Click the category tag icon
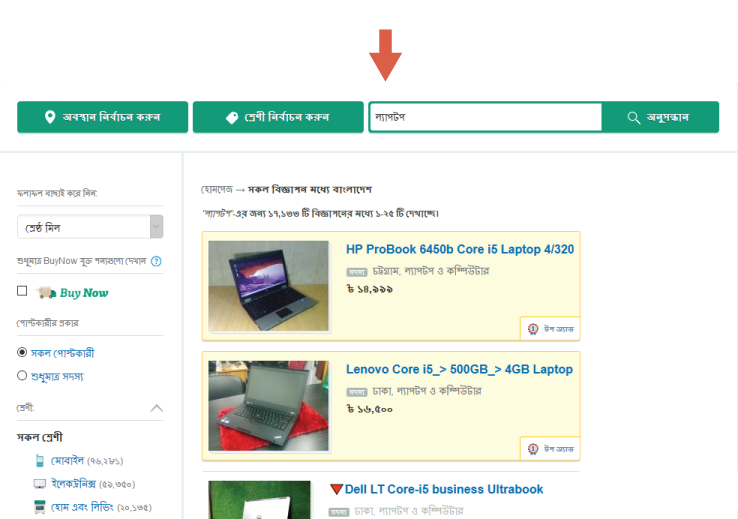The image size is (738, 519). pyautogui.click(x=232, y=117)
